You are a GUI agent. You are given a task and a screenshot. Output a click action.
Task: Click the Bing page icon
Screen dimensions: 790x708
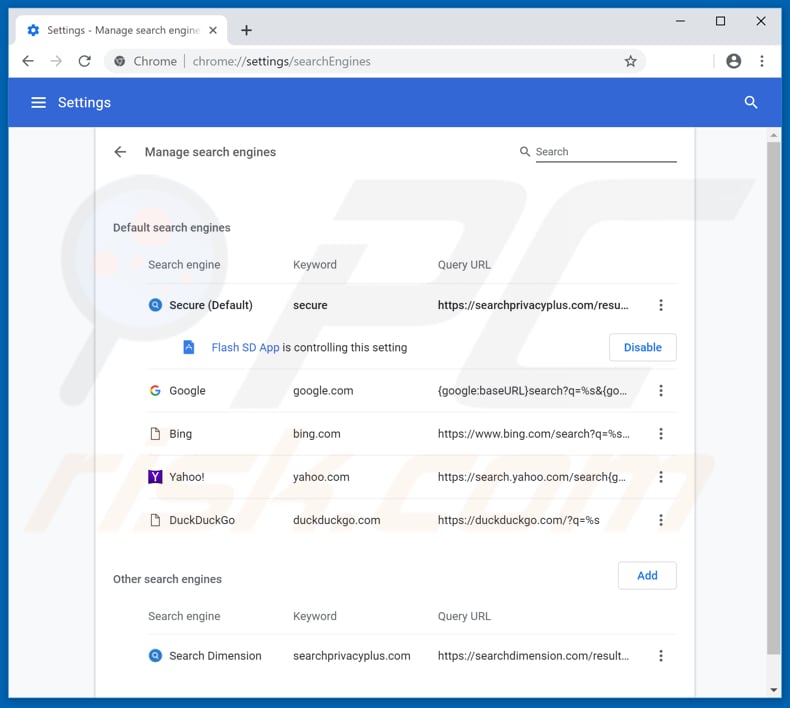(155, 434)
